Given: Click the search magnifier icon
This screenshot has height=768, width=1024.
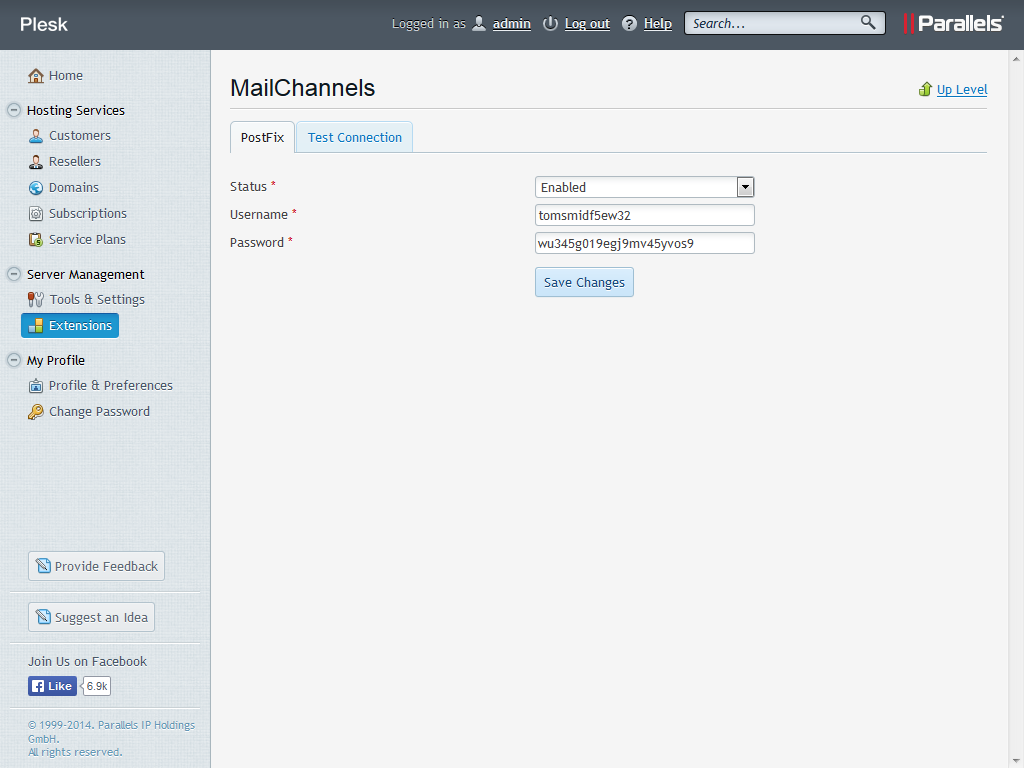Looking at the screenshot, I should pos(868,22).
